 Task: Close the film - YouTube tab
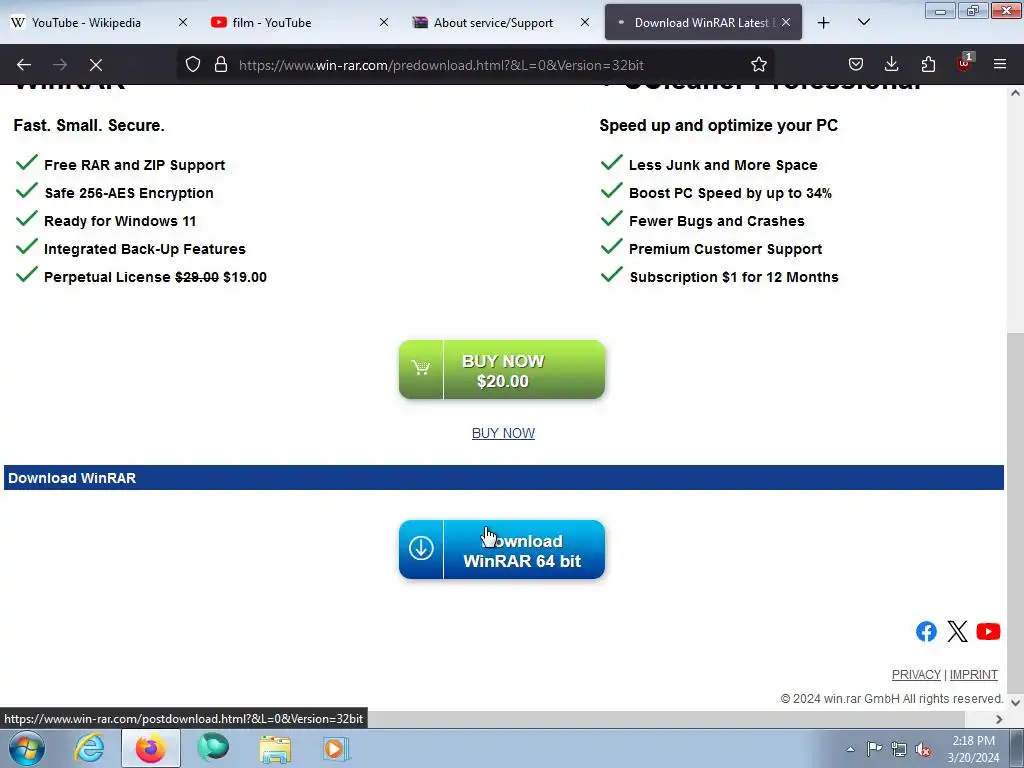[x=384, y=22]
